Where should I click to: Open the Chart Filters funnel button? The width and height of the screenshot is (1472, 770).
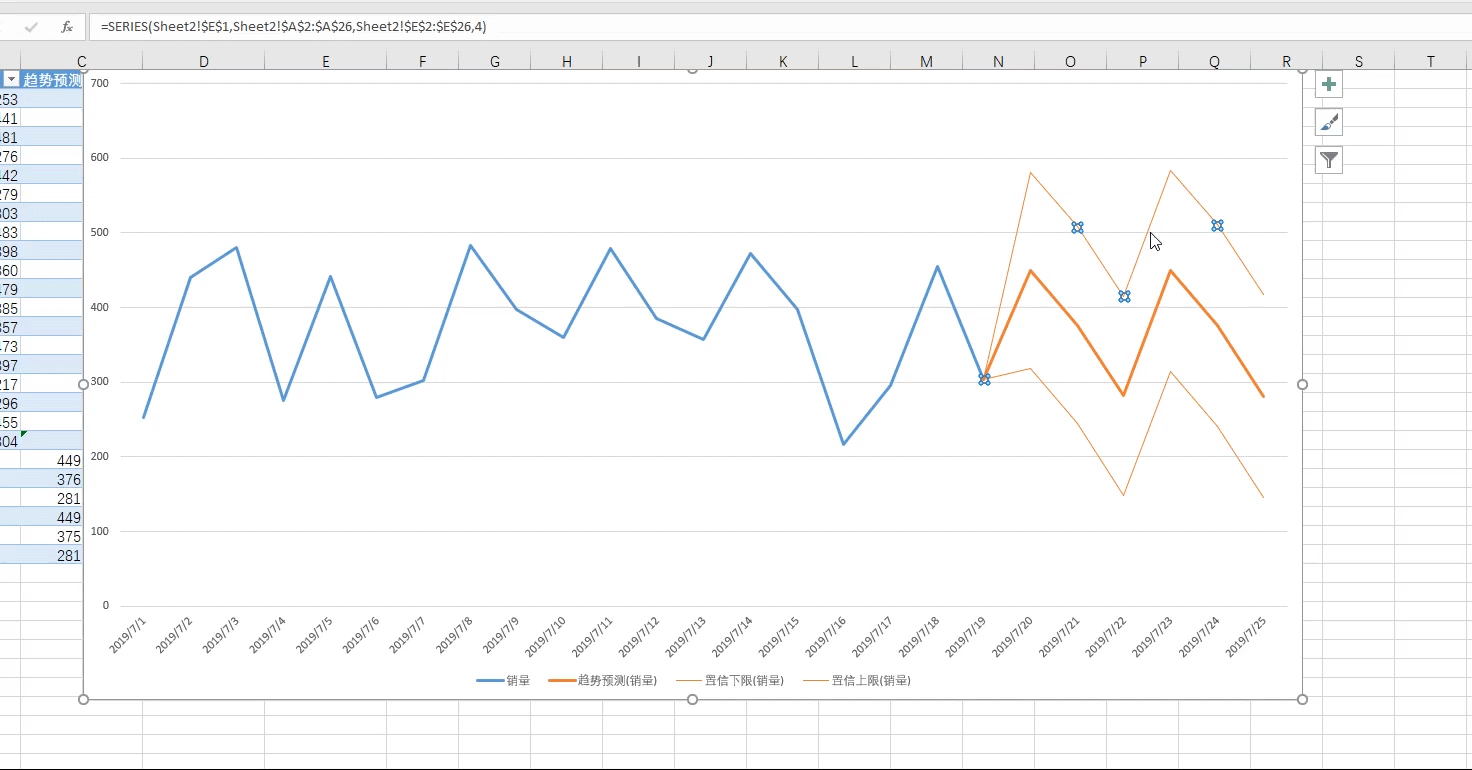pos(1328,160)
